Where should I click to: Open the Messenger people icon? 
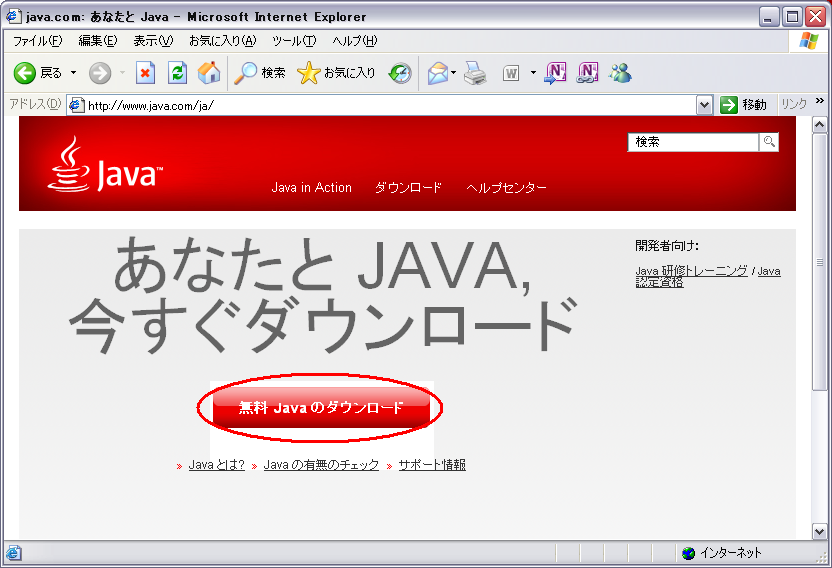point(620,73)
